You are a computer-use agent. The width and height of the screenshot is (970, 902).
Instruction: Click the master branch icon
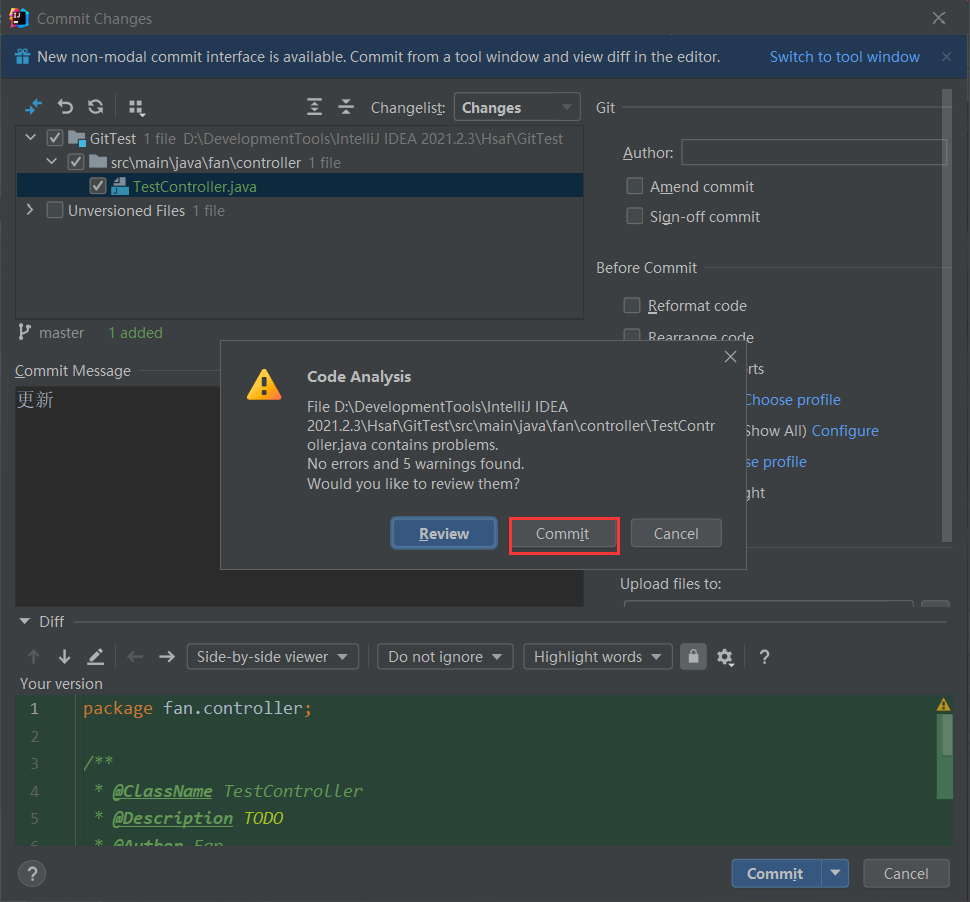(24, 332)
